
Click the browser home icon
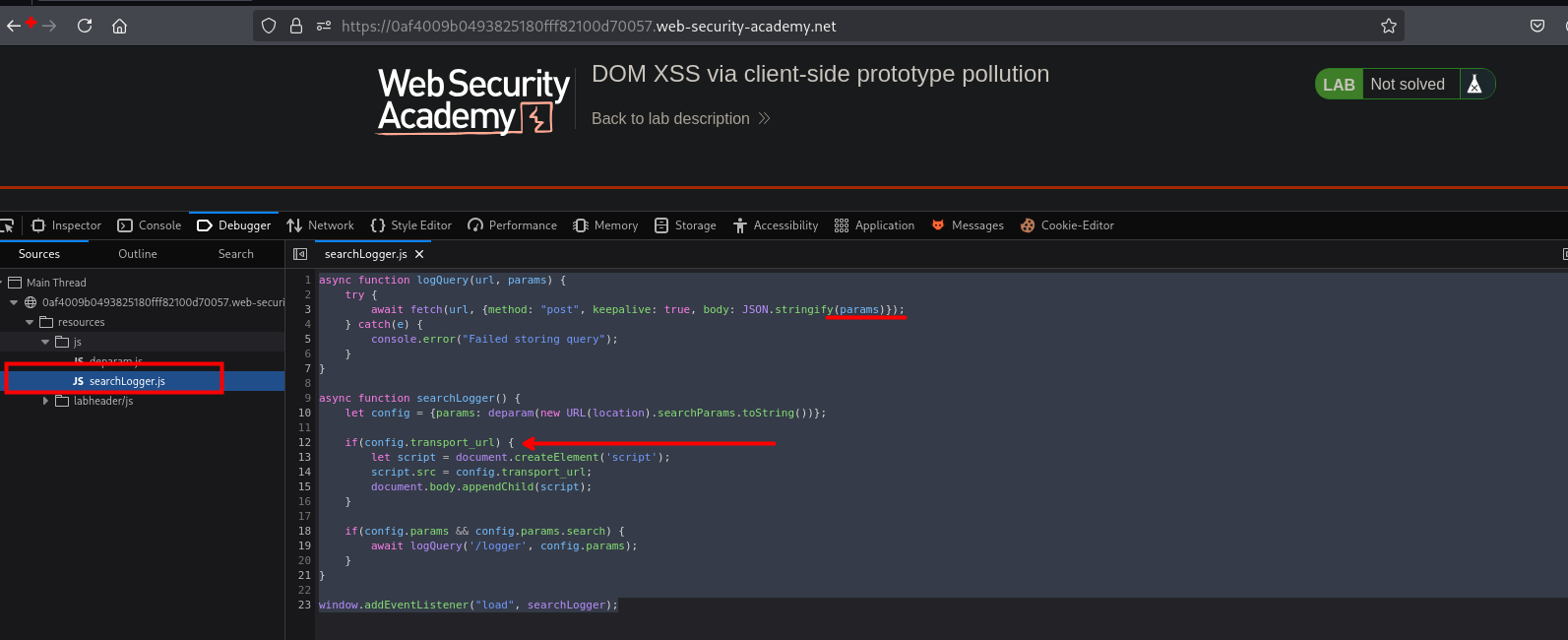119,26
